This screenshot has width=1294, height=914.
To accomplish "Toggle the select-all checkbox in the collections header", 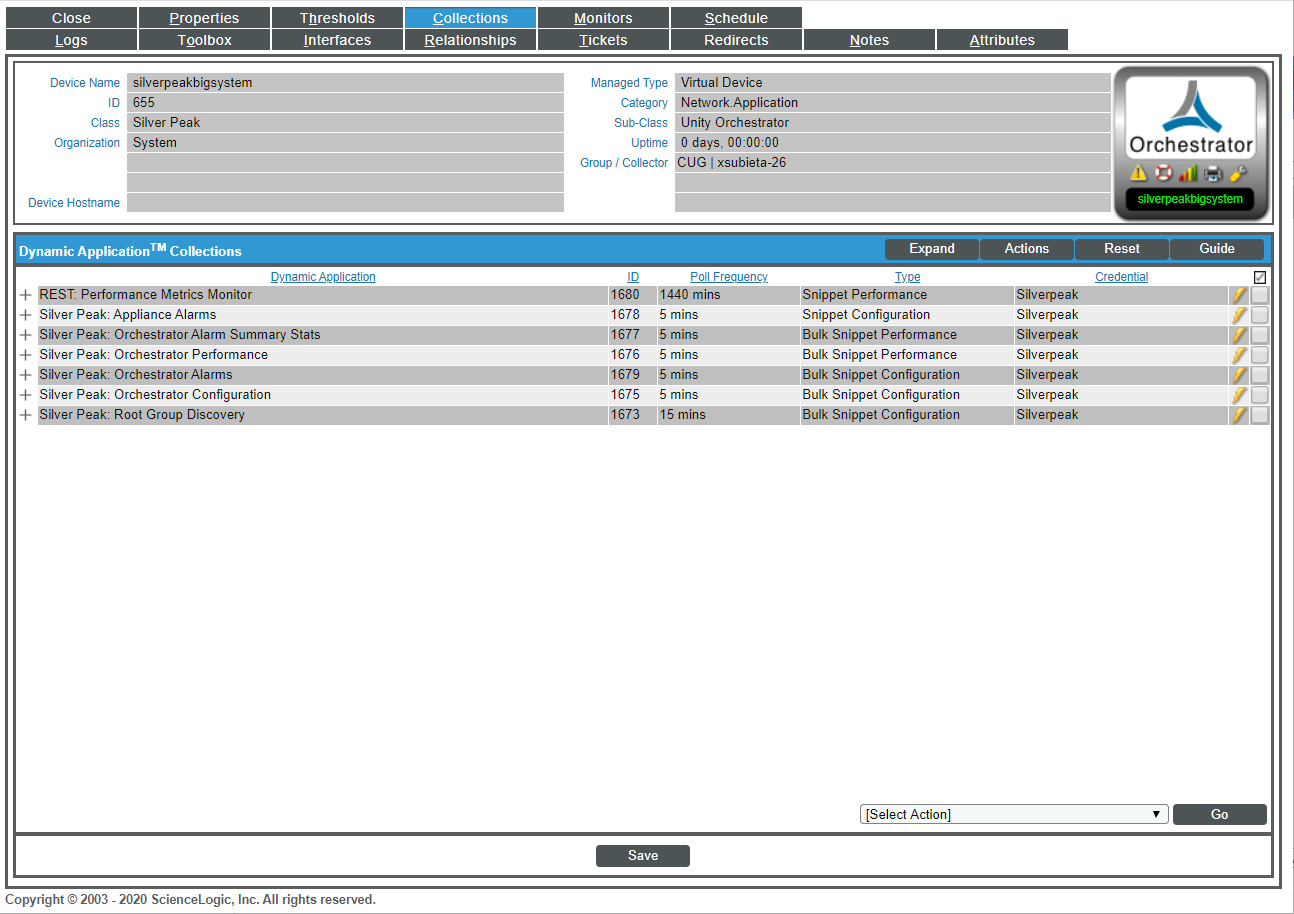I will coord(1259,277).
